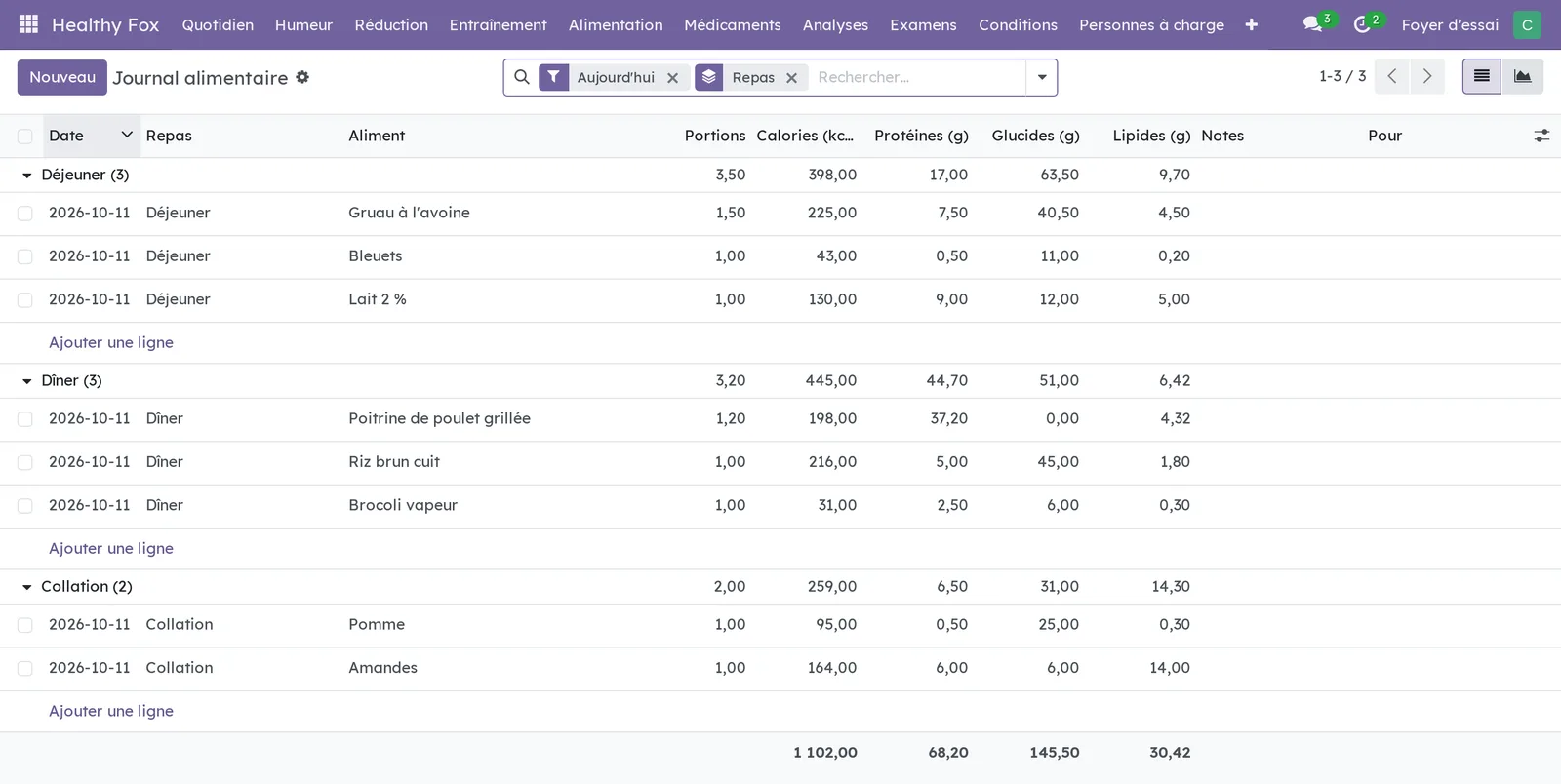The height and width of the screenshot is (784, 1561).
Task: Check the Amandes row checkbox
Action: [25, 669]
